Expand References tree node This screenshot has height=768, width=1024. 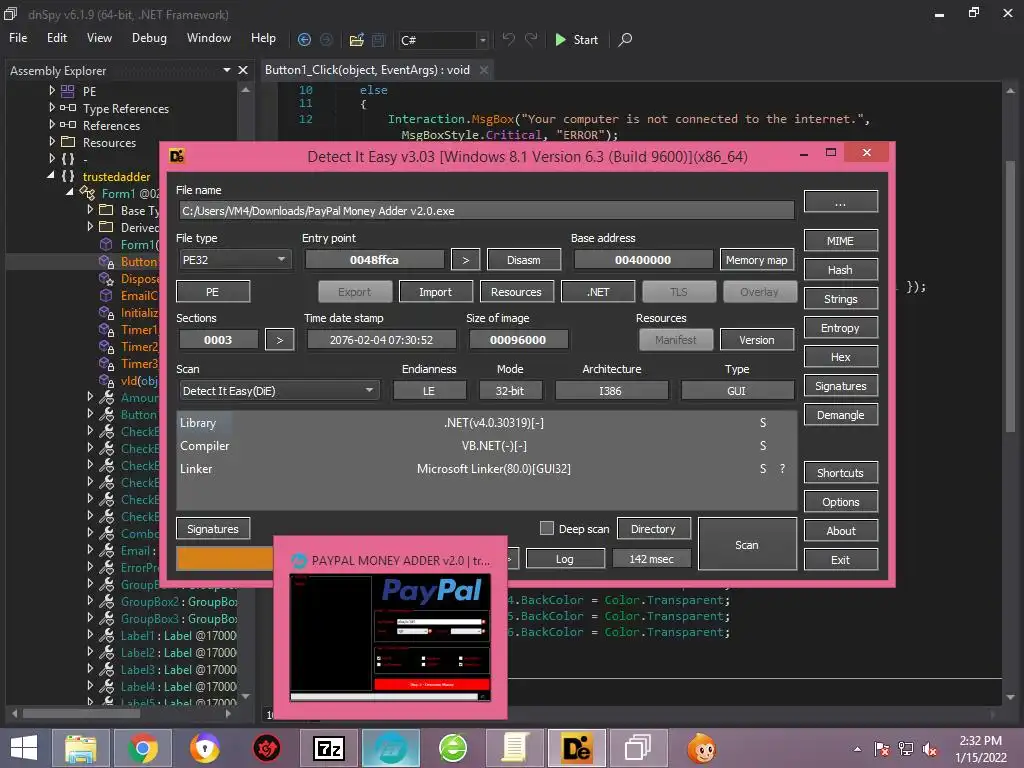point(52,125)
